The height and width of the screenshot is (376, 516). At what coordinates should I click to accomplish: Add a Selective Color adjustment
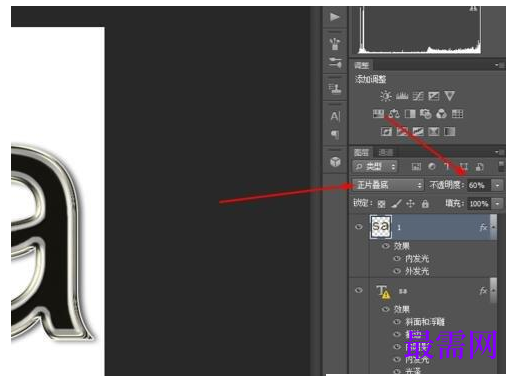pyautogui.click(x=434, y=131)
